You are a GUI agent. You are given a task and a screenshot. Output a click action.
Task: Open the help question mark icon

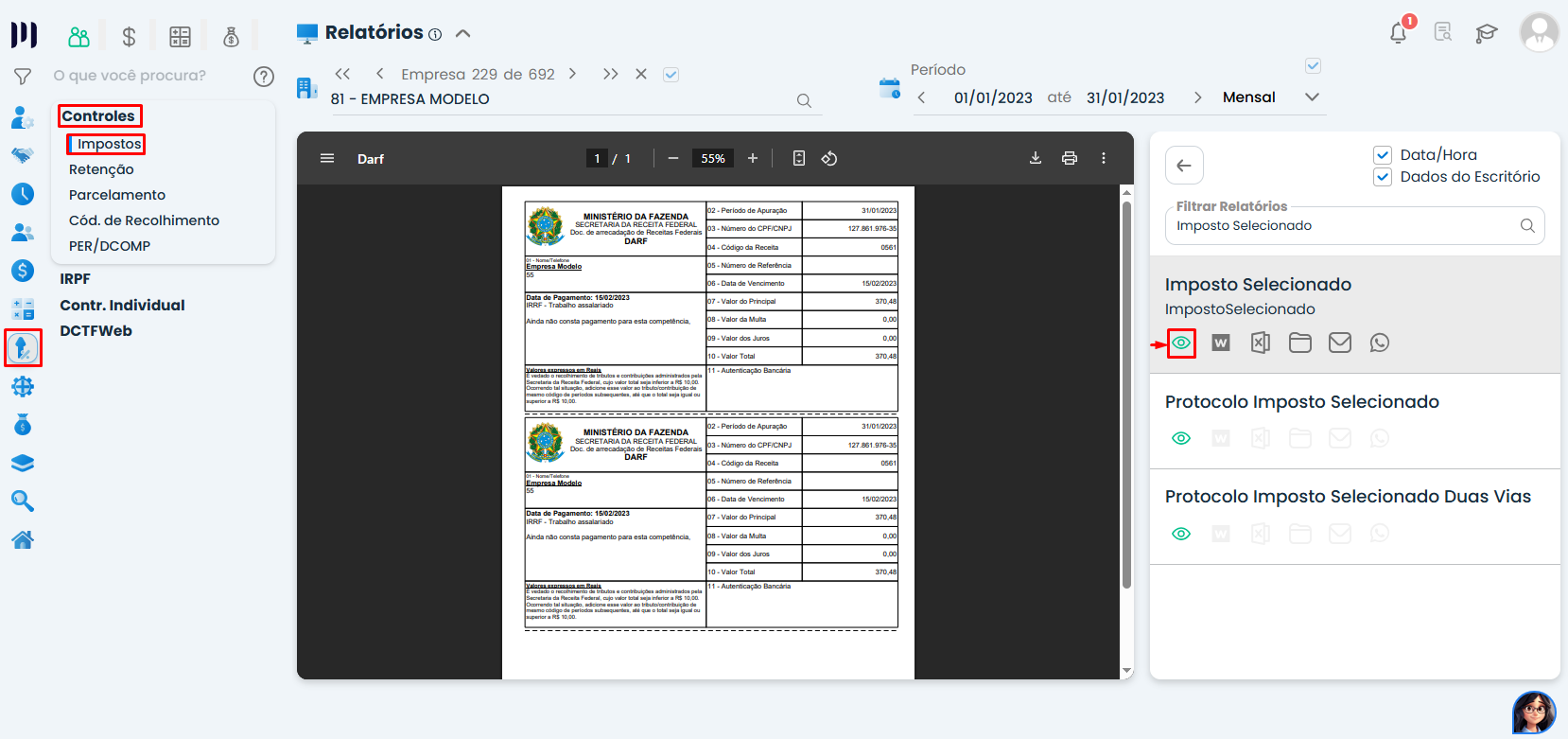pos(264,77)
